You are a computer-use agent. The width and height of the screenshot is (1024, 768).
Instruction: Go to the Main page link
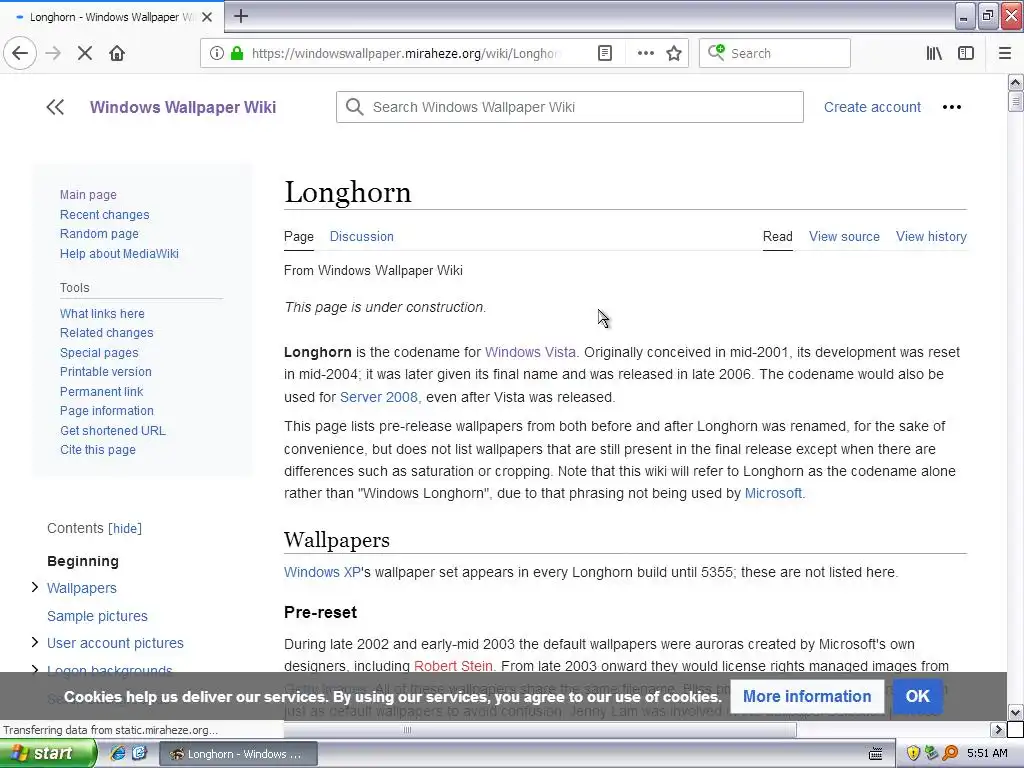88,195
